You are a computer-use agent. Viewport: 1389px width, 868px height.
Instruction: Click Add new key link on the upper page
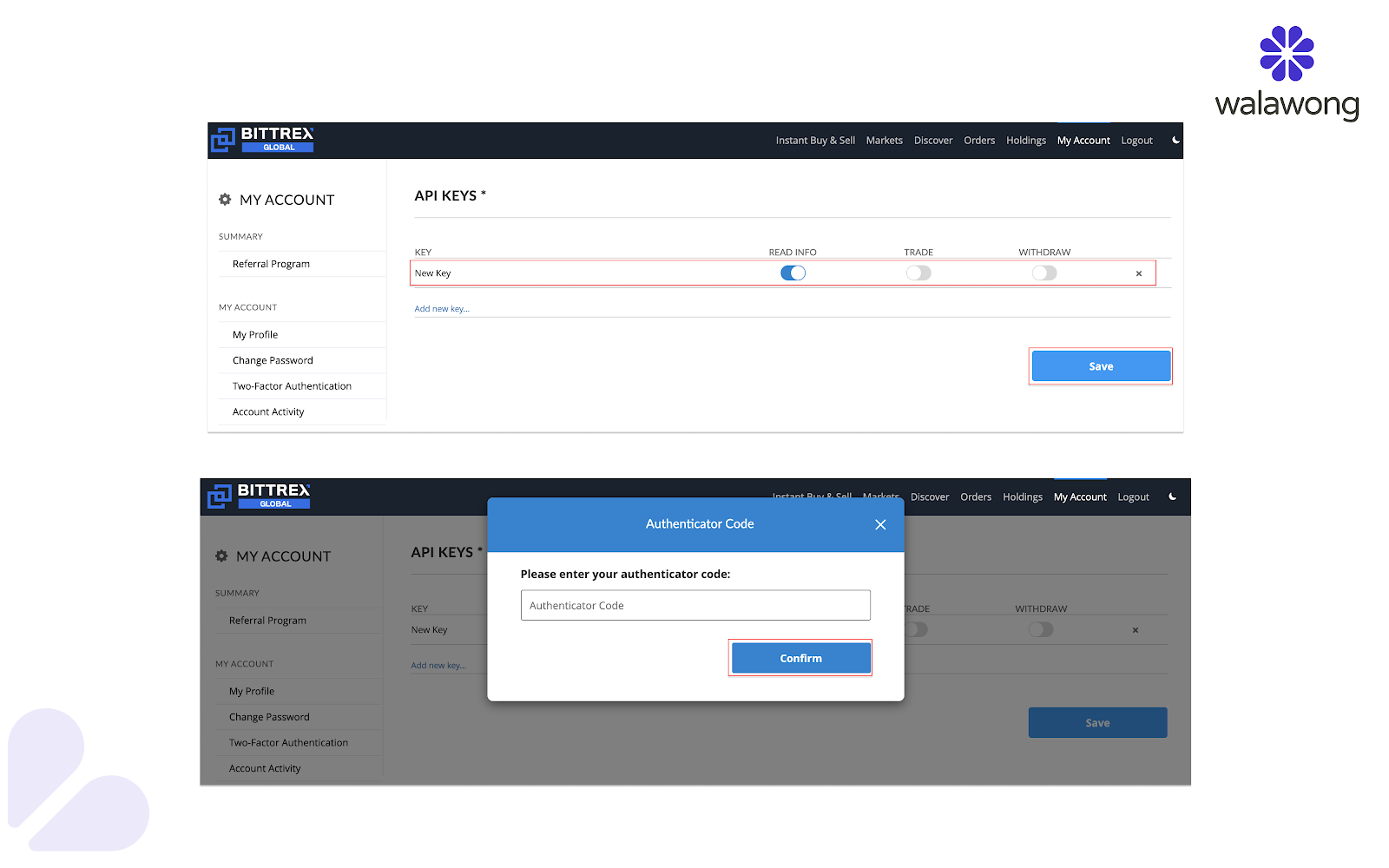(442, 309)
